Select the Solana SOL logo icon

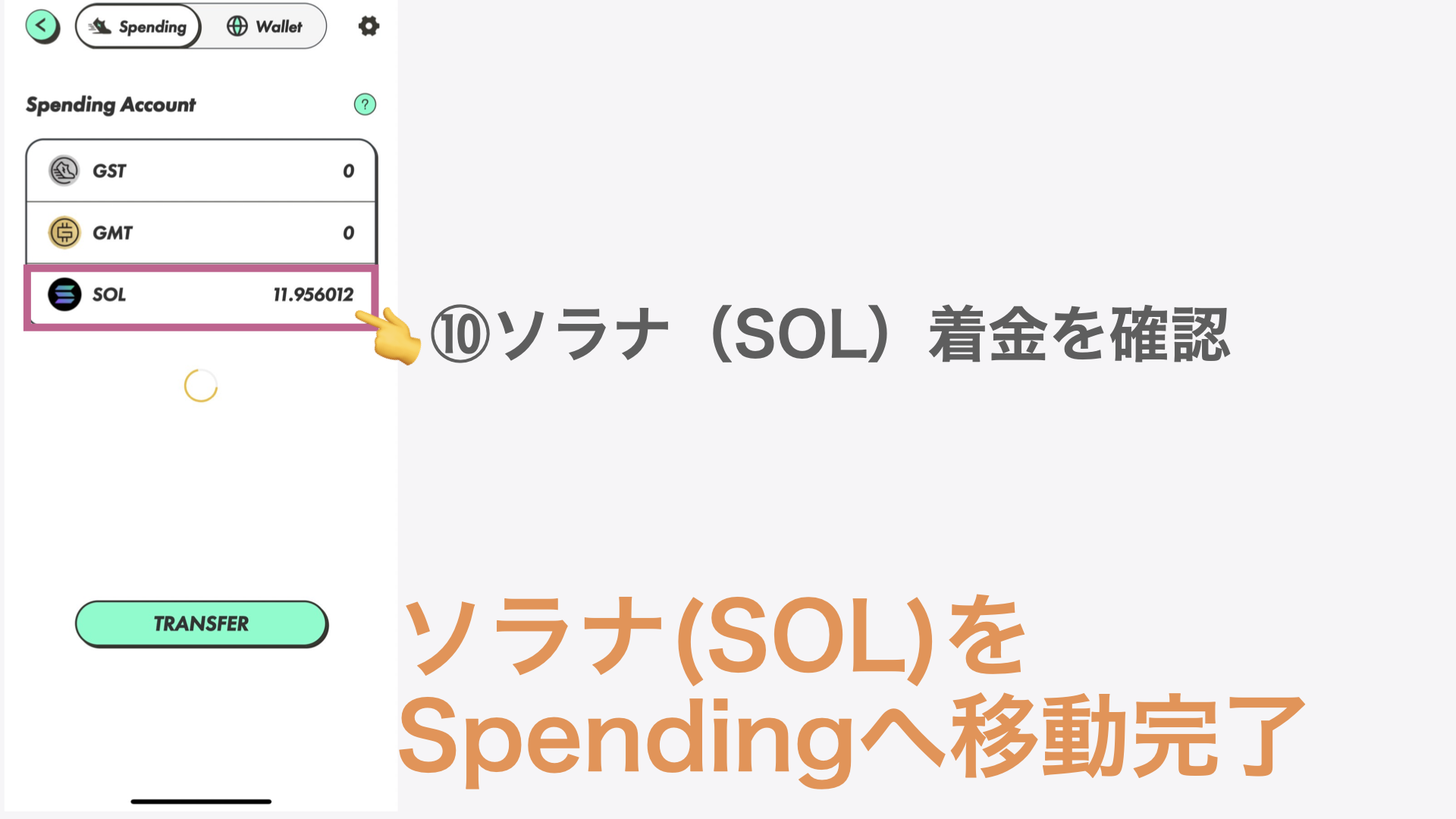(64, 294)
